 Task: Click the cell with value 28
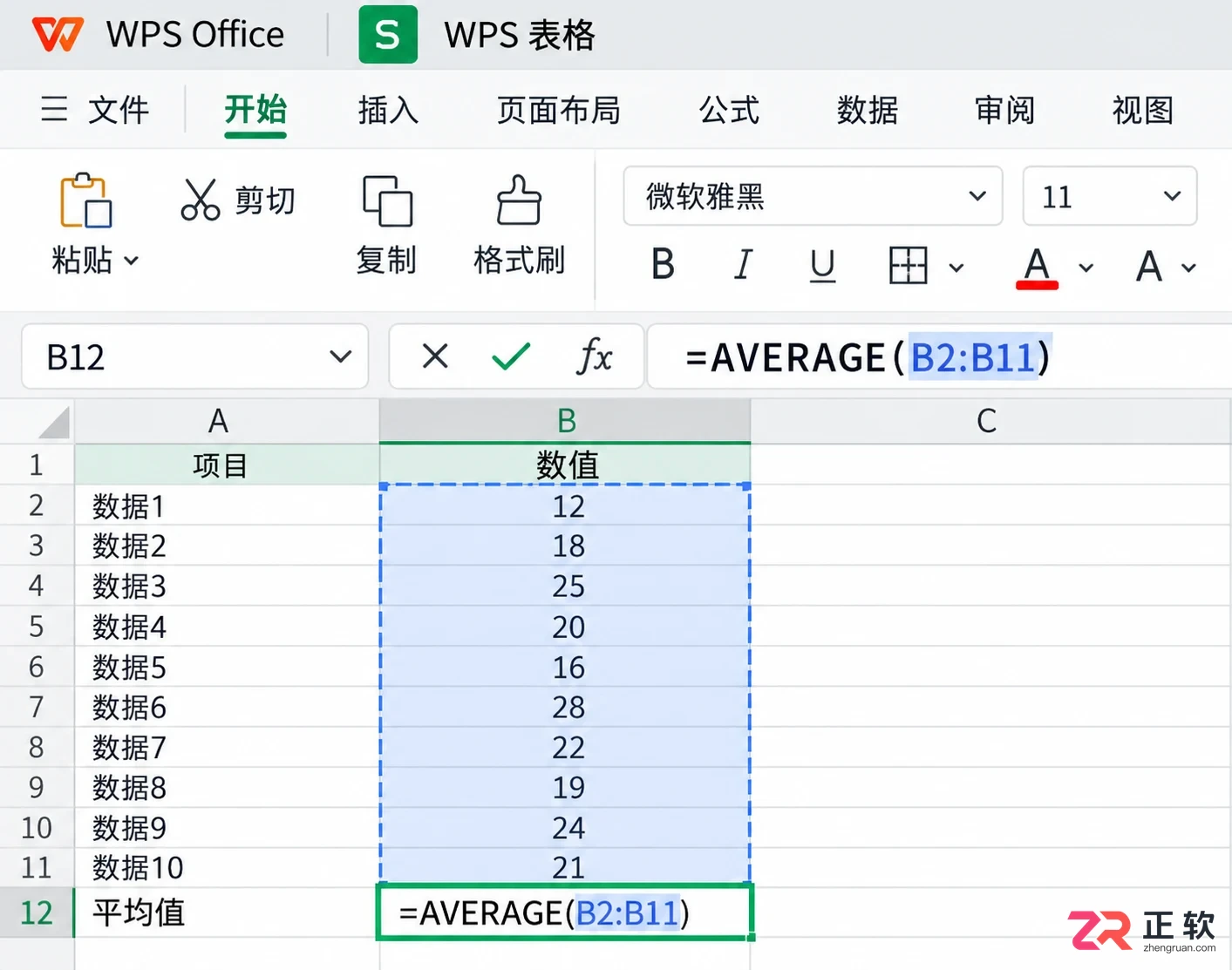tap(565, 707)
